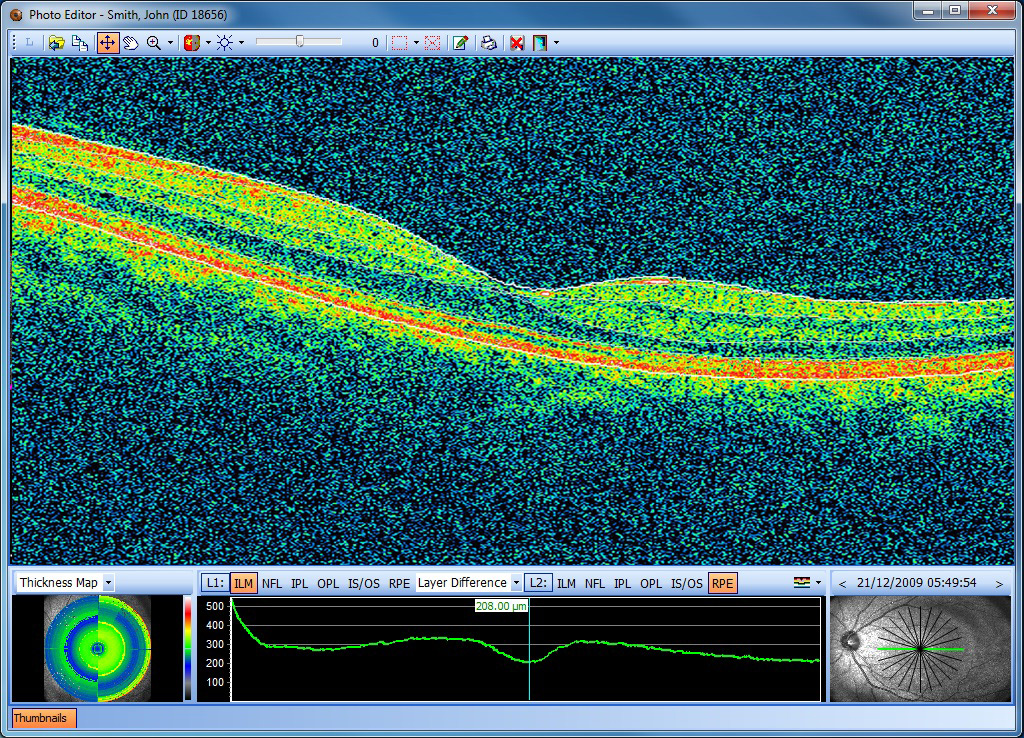Click the red color palette icon
The image size is (1024, 738).
pos(191,43)
